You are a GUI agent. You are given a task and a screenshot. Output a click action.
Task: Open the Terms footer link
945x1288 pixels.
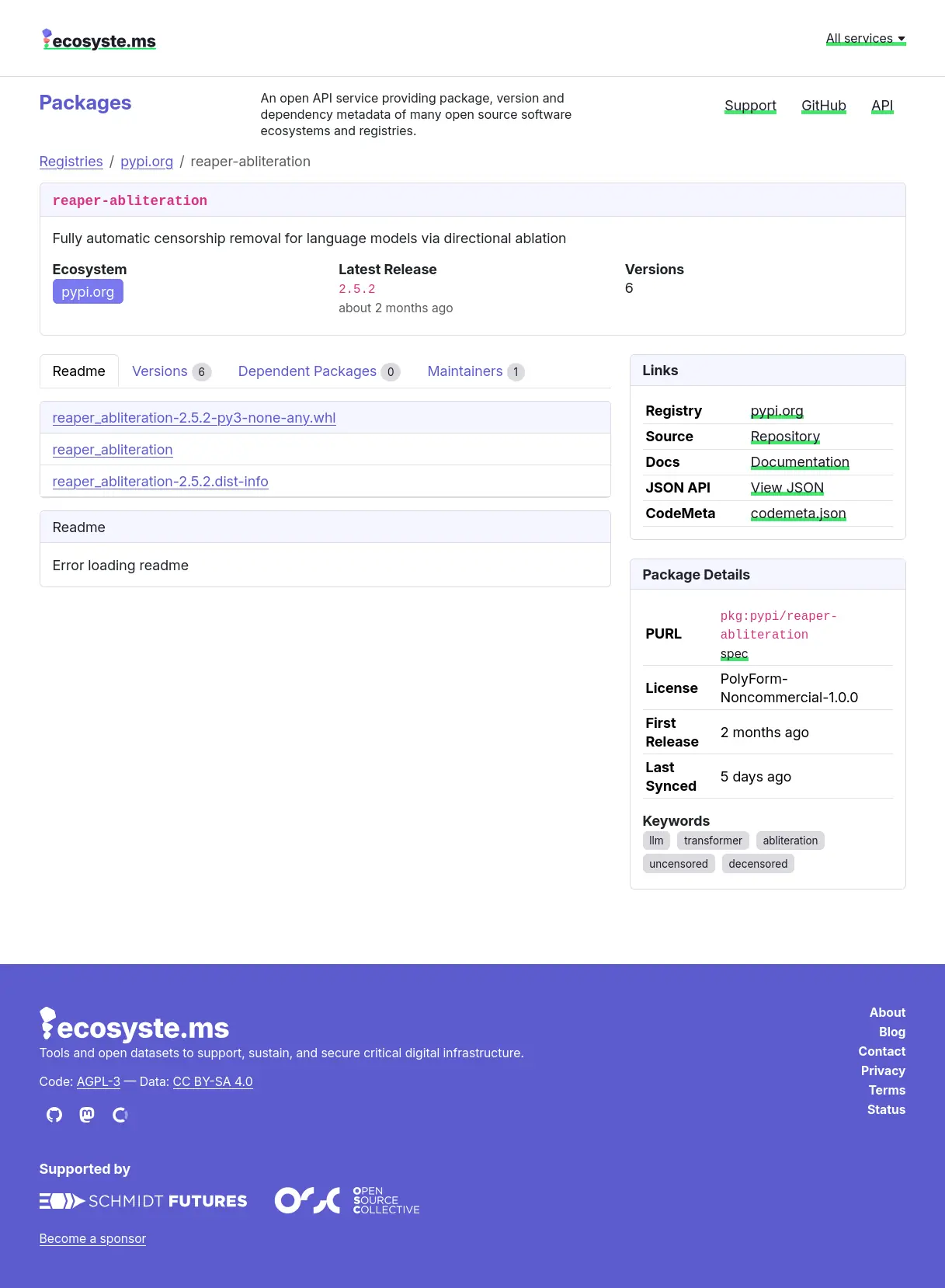coord(887,1090)
